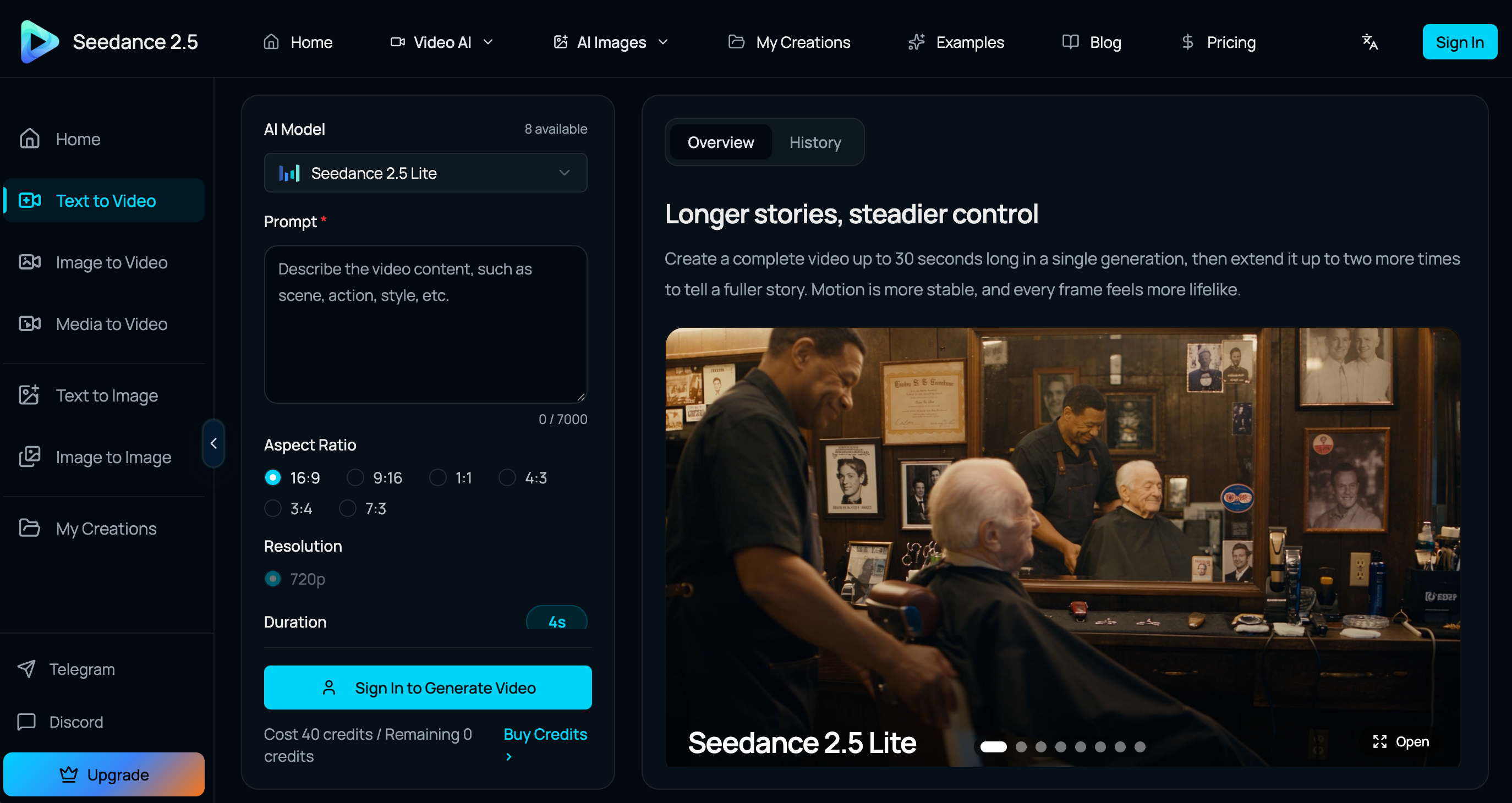Jump to the last carousel slide dot
Image resolution: width=1512 pixels, height=803 pixels.
tap(1140, 747)
